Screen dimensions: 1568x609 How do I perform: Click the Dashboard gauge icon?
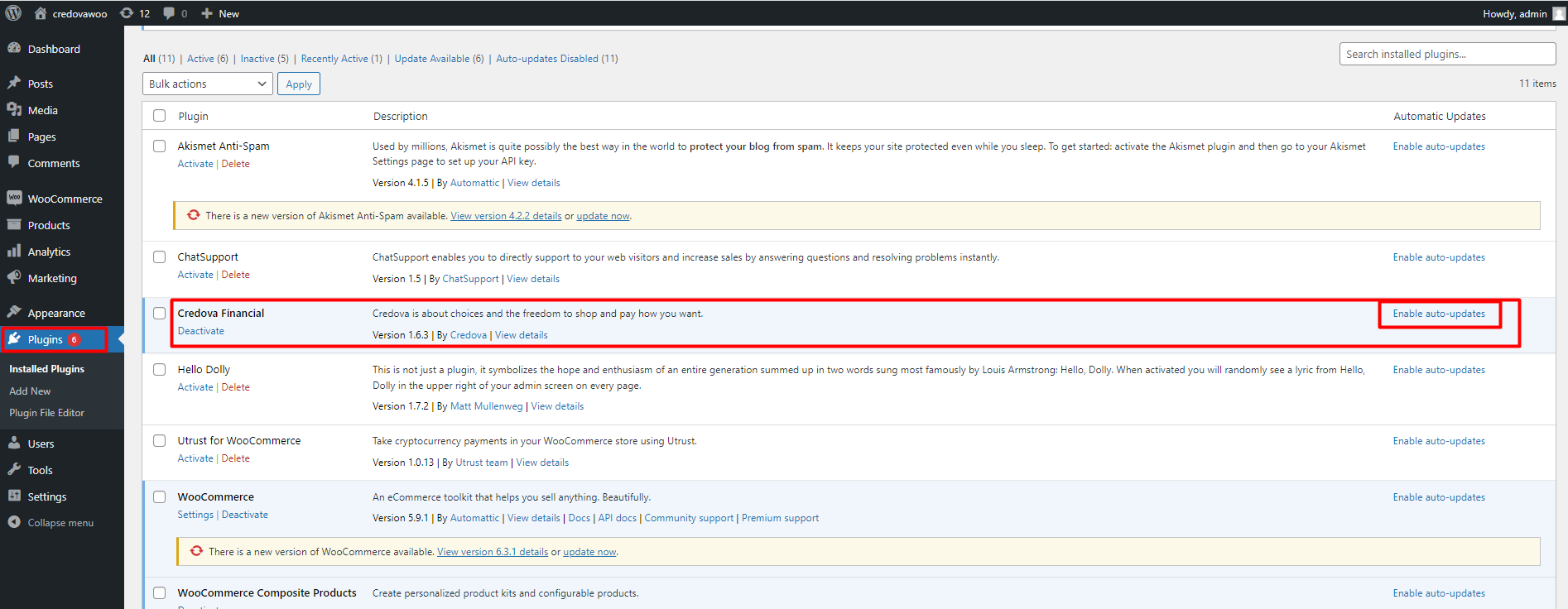tap(14, 48)
